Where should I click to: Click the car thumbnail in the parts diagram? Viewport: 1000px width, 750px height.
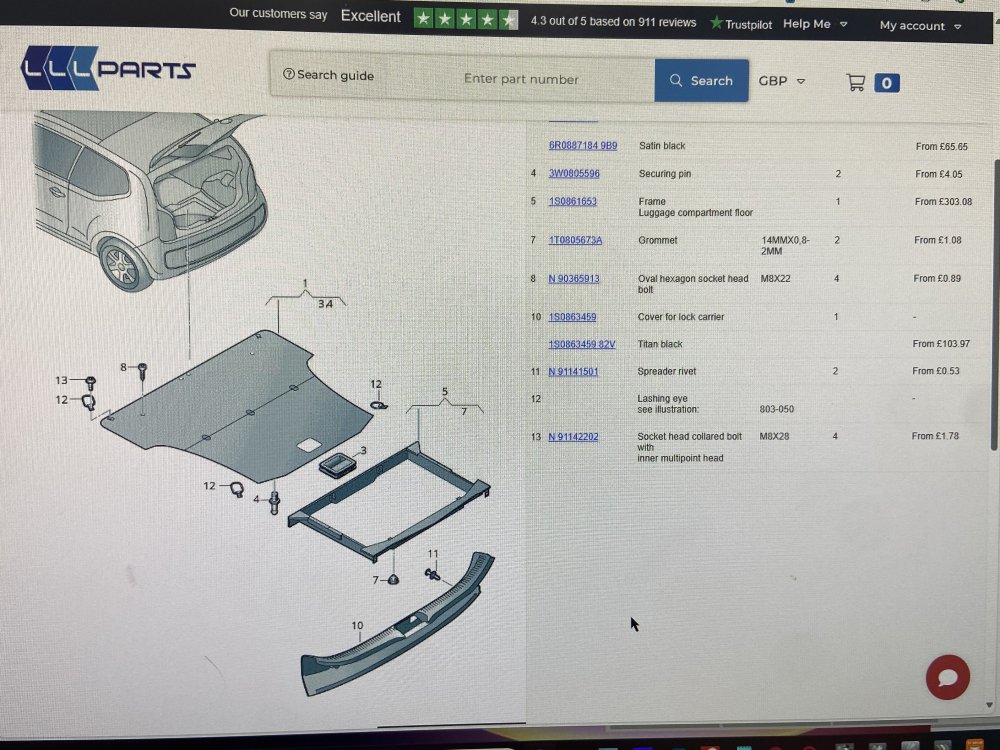point(151,198)
